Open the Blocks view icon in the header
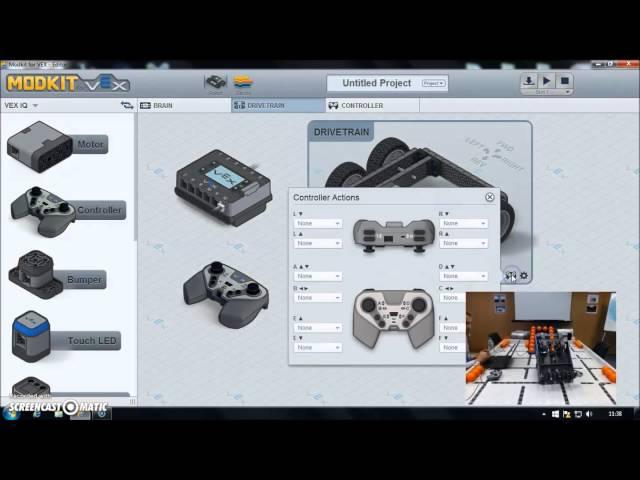640x480 pixels. pyautogui.click(x=243, y=83)
